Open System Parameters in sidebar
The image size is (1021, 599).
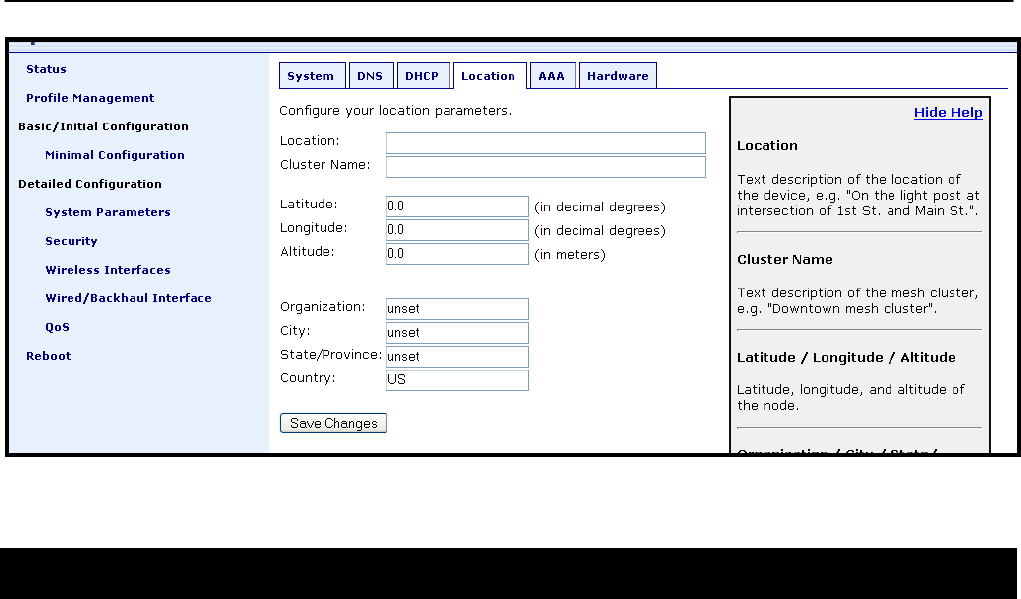(107, 212)
